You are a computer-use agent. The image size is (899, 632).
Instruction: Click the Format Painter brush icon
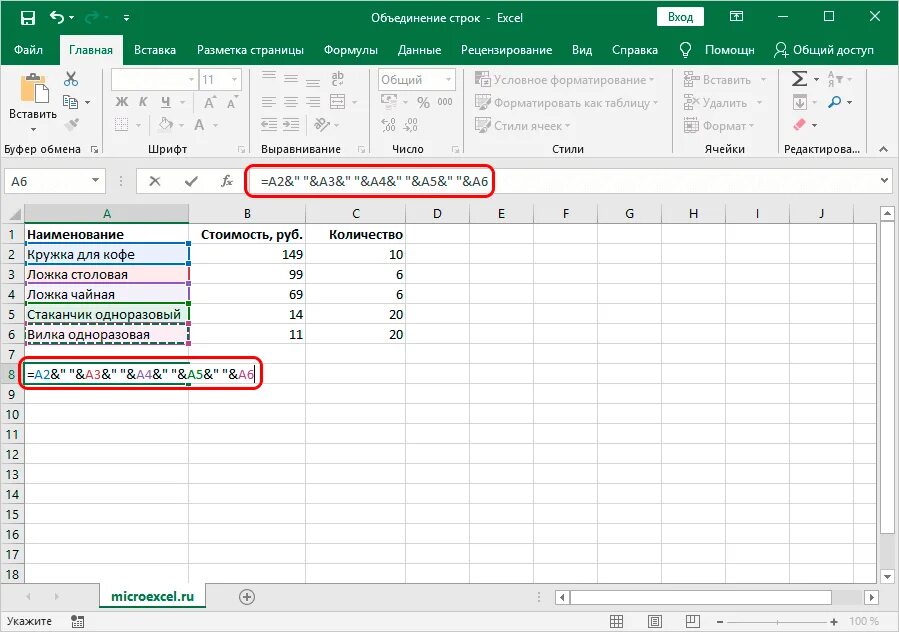[72, 124]
